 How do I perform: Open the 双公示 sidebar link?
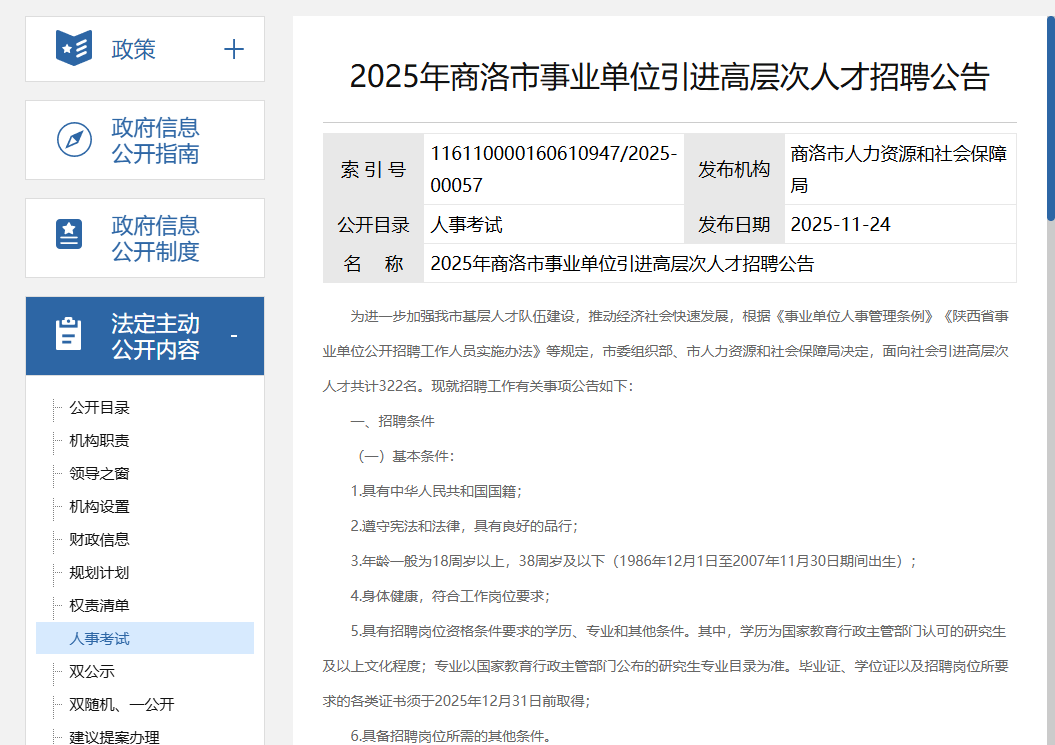pos(92,671)
